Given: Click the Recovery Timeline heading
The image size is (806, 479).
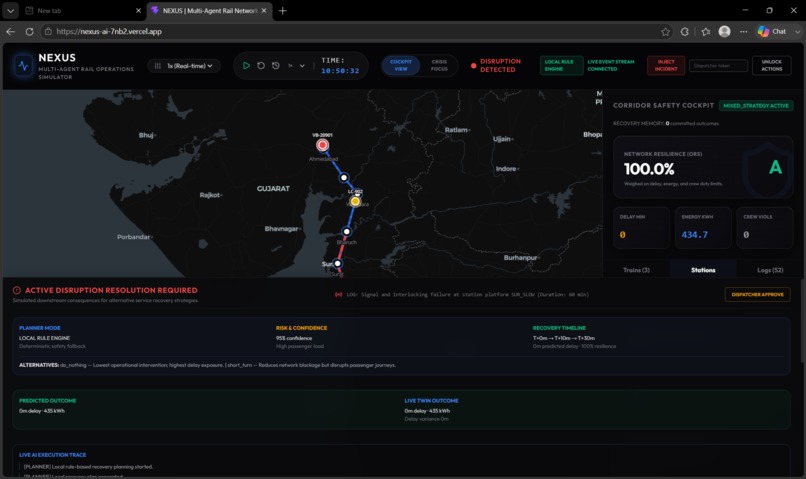Looking at the screenshot, I should coord(559,328).
